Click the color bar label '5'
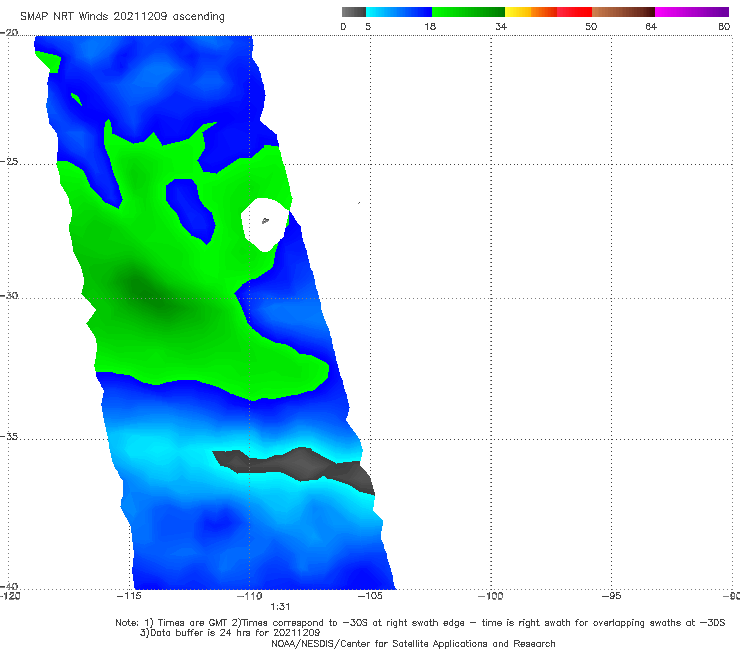The height and width of the screenshot is (650, 740). (368, 27)
